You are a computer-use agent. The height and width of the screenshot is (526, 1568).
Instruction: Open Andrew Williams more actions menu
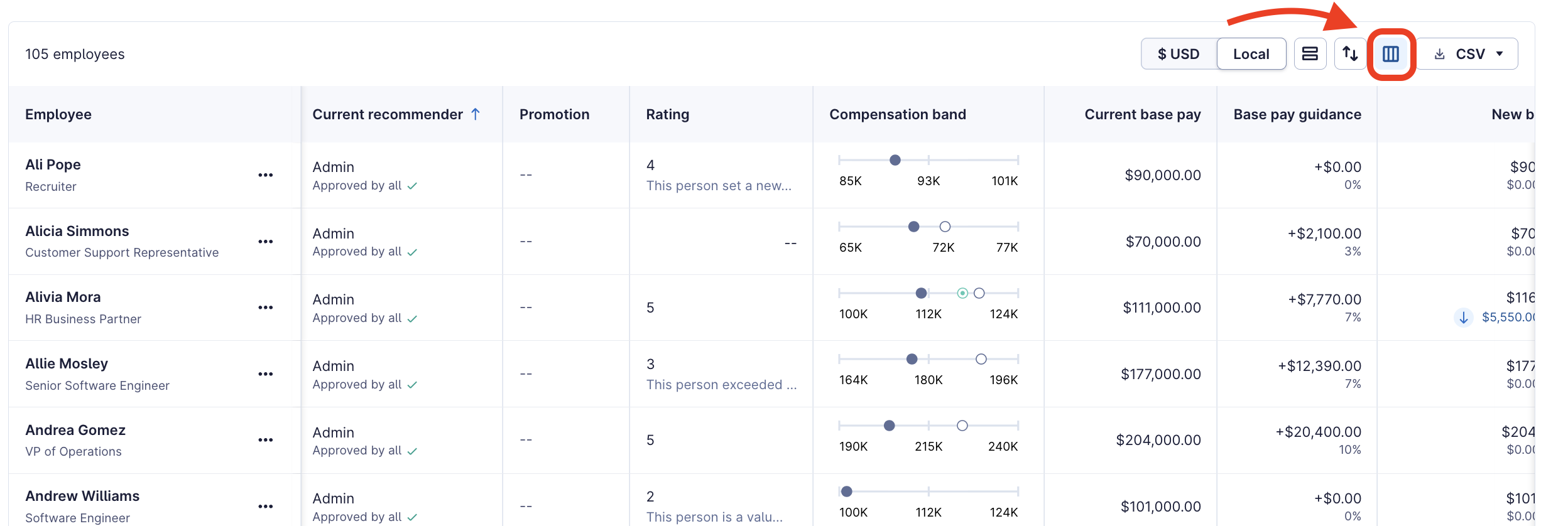click(x=266, y=507)
